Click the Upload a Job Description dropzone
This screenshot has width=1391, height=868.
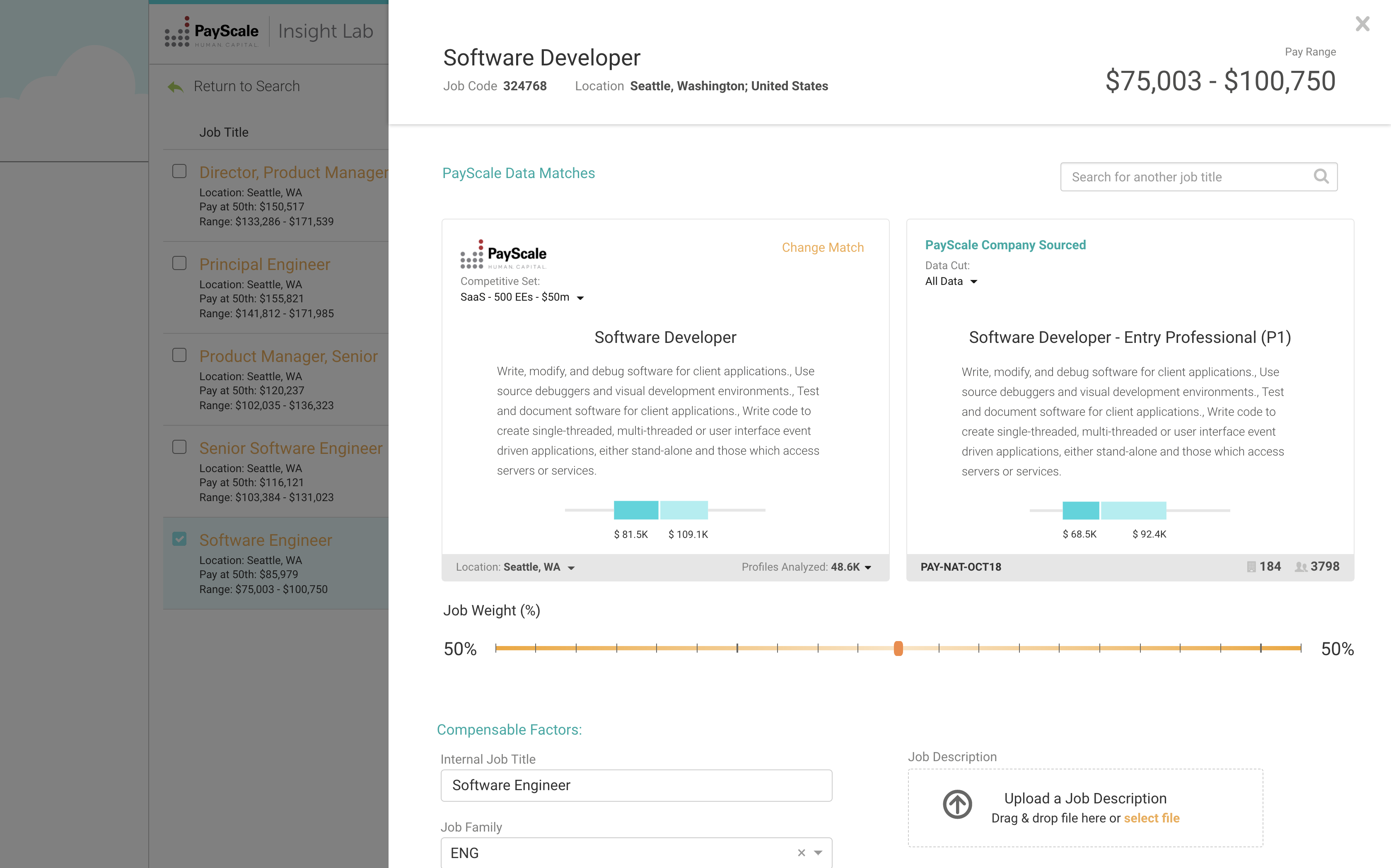[x=1085, y=808]
